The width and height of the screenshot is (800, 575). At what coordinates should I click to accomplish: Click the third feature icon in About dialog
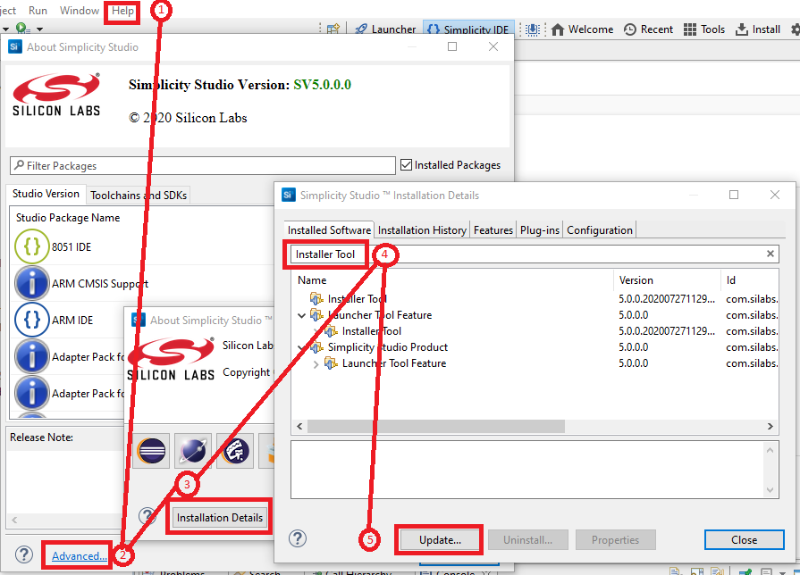pos(235,451)
